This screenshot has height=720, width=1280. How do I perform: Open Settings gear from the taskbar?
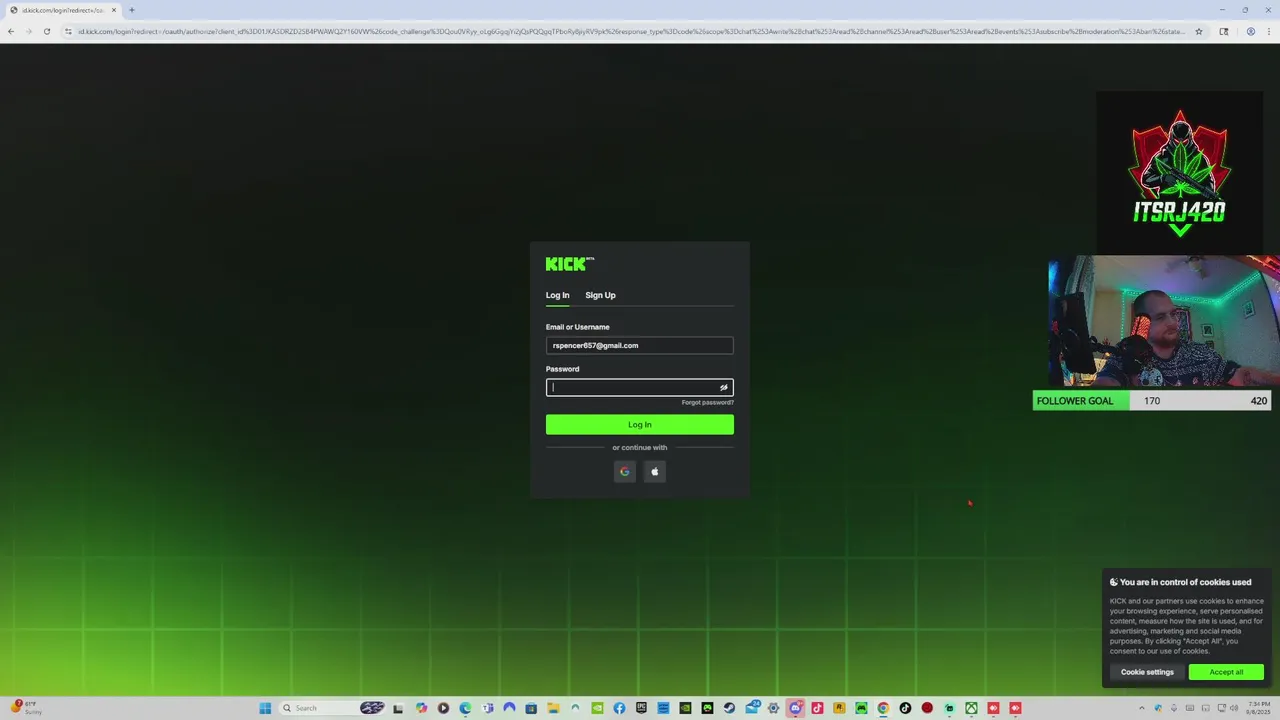(x=773, y=708)
